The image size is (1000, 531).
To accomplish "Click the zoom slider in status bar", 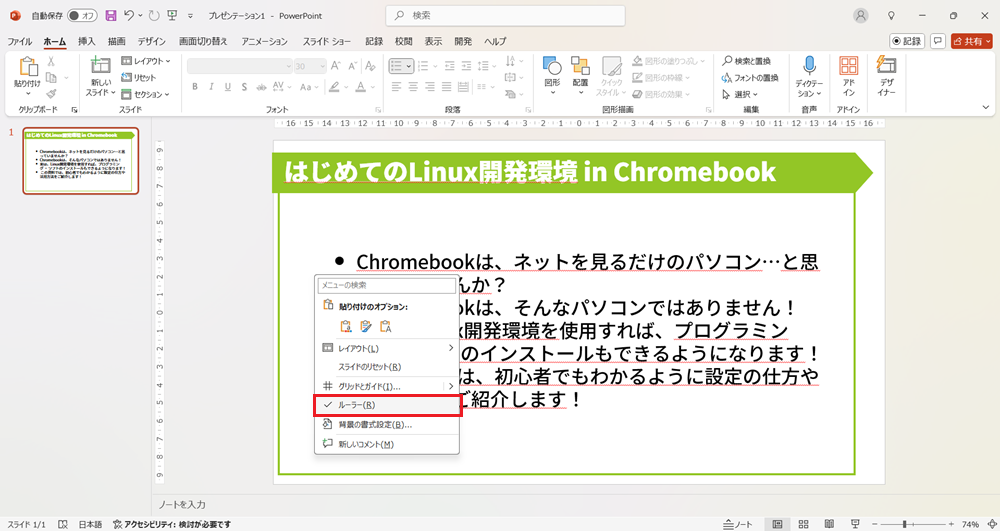I will (x=905, y=524).
